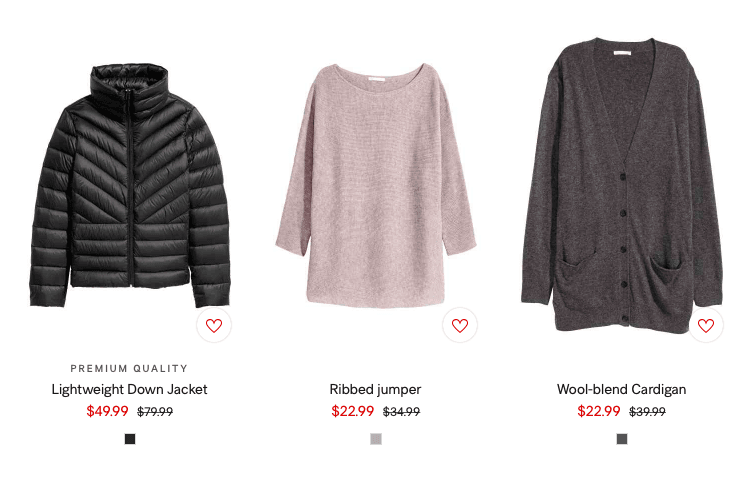Click the crossed-out $39.99 price
The image size is (749, 489).
coord(647,411)
